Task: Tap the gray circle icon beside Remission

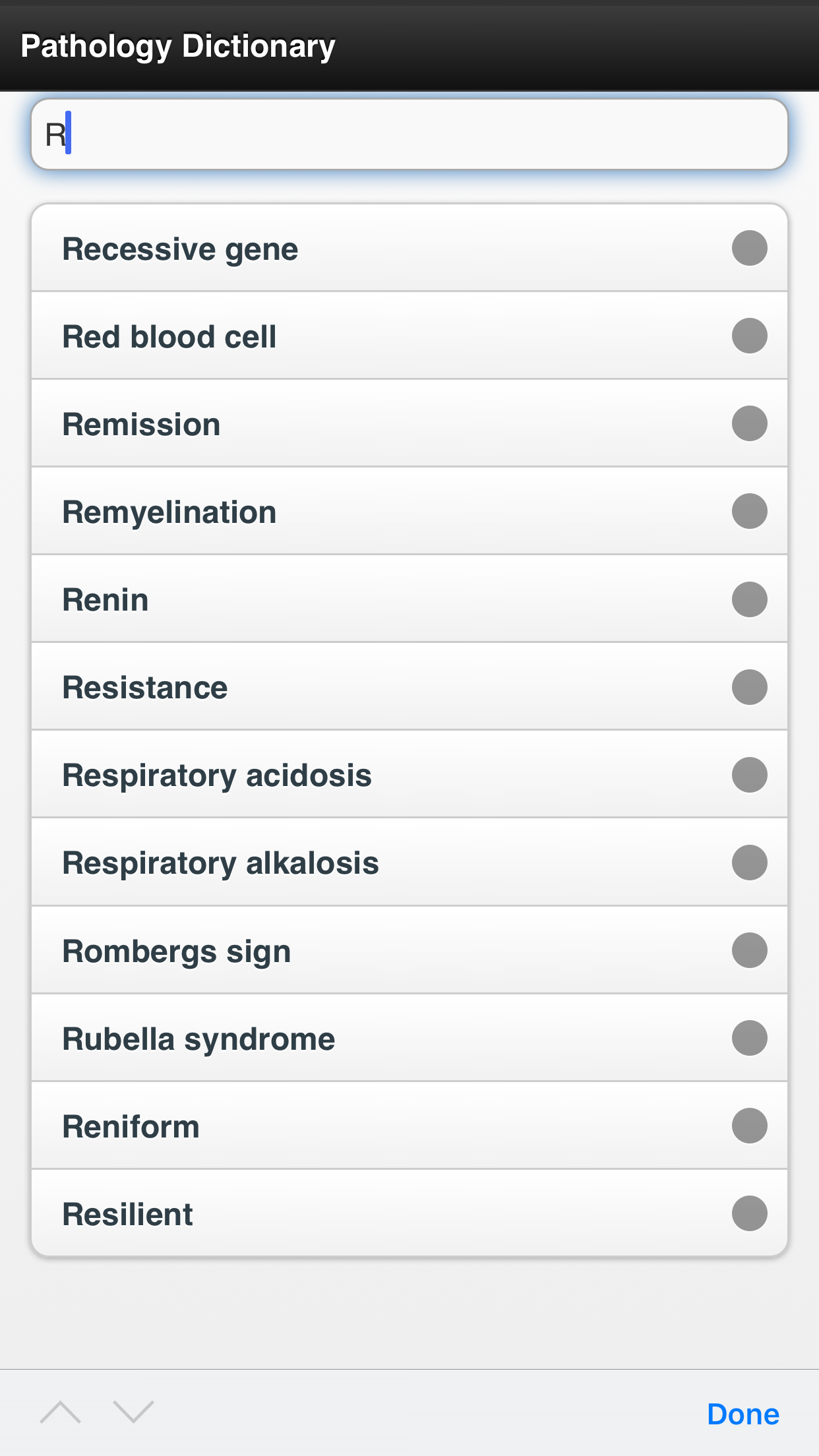Action: pos(750,423)
